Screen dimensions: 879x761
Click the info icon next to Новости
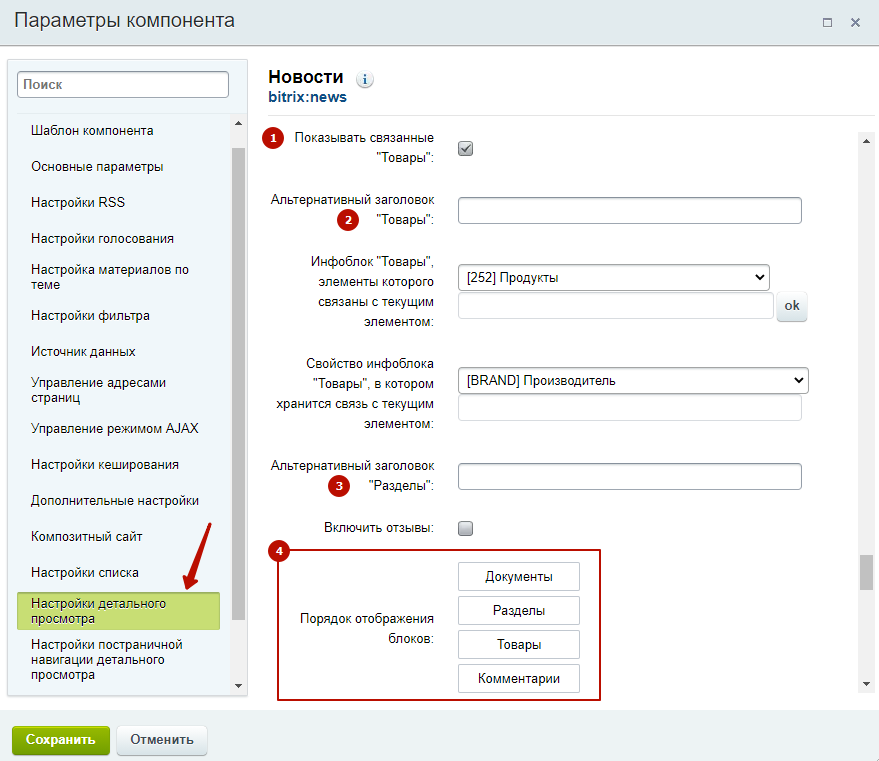tap(365, 80)
